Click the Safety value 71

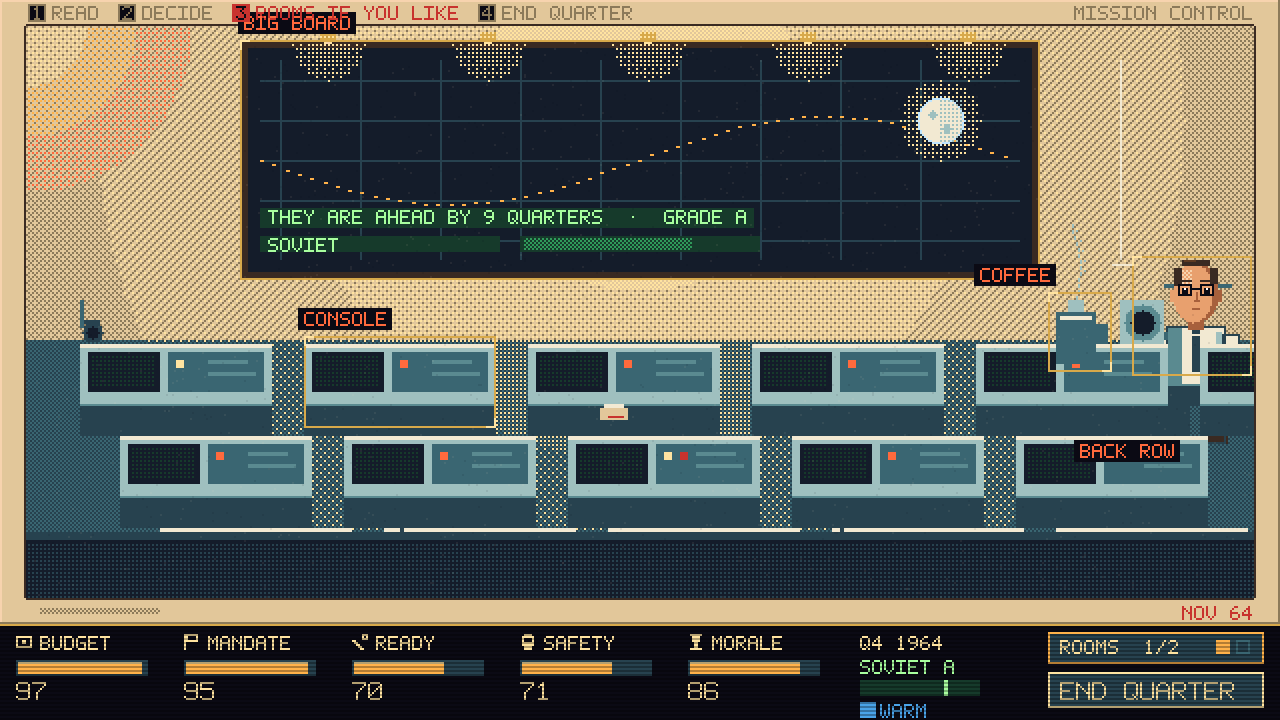pos(534,691)
